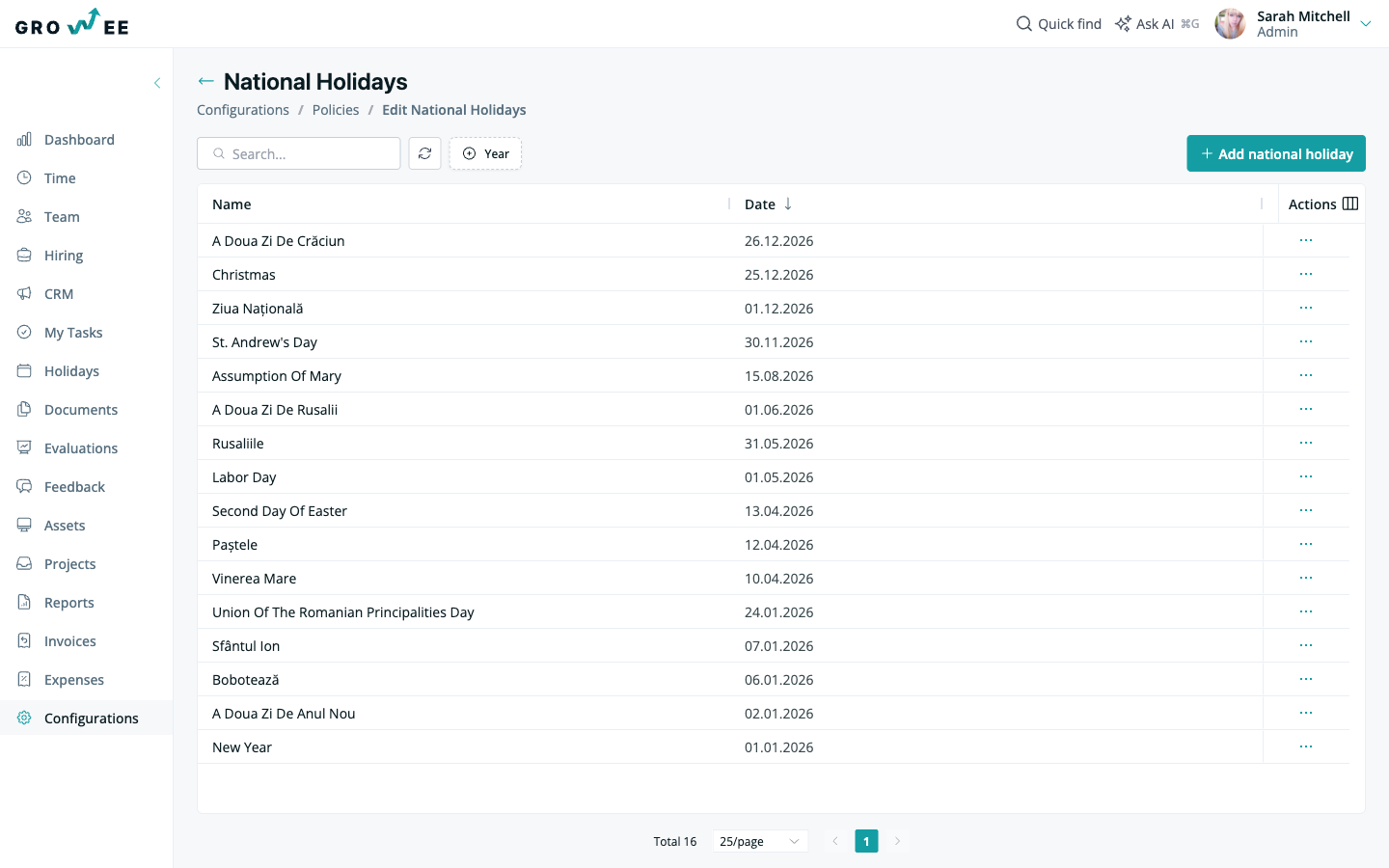This screenshot has height=868, width=1389.
Task: Click the back arrow beside National Holidays
Action: [x=205, y=81]
